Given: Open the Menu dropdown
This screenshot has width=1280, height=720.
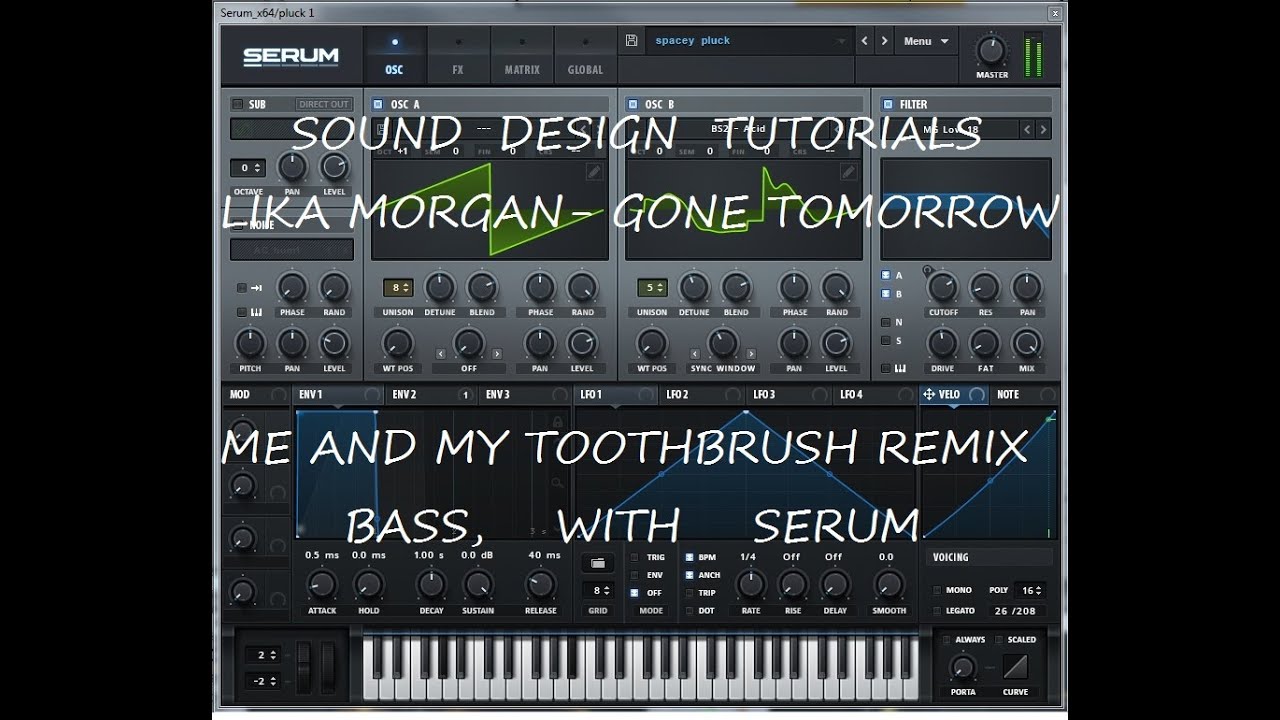Looking at the screenshot, I should pyautogui.click(x=926, y=41).
